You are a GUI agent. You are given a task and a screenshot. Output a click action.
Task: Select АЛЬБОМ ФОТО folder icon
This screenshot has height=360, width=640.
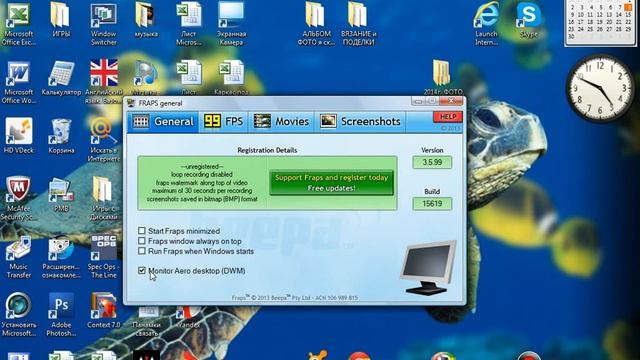click(x=316, y=24)
